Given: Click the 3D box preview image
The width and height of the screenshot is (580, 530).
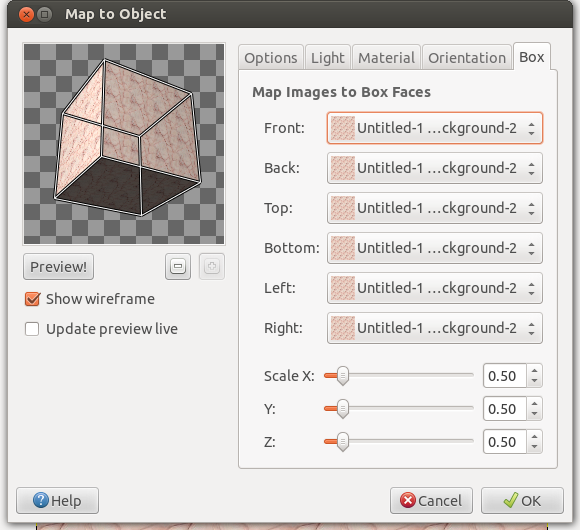Looking at the screenshot, I should [x=124, y=144].
